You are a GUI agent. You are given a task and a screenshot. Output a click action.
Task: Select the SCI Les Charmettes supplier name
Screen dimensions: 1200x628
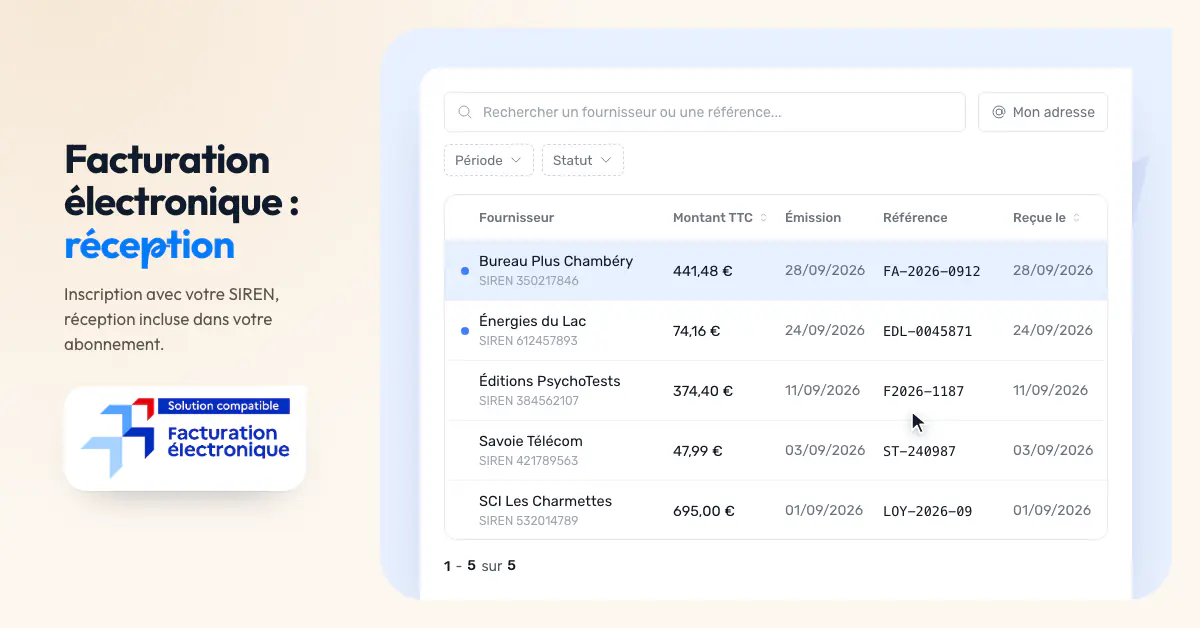[546, 501]
